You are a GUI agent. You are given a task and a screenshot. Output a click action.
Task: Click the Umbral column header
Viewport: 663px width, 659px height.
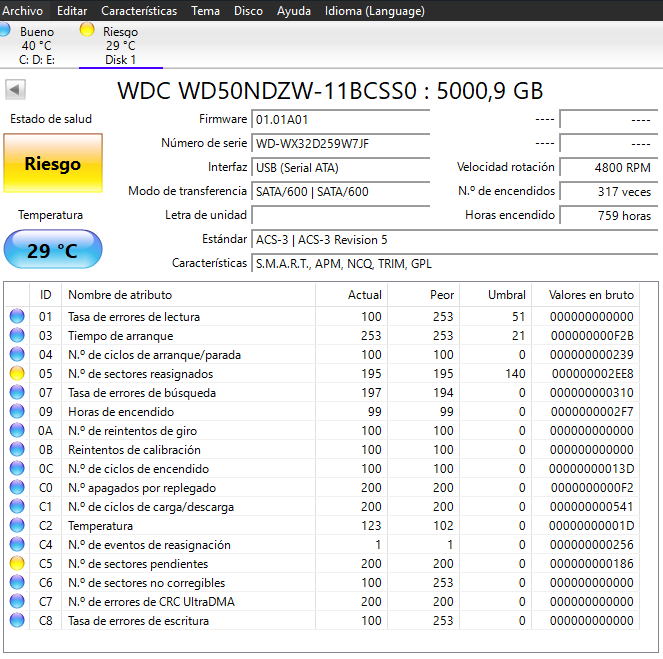pyautogui.click(x=495, y=295)
